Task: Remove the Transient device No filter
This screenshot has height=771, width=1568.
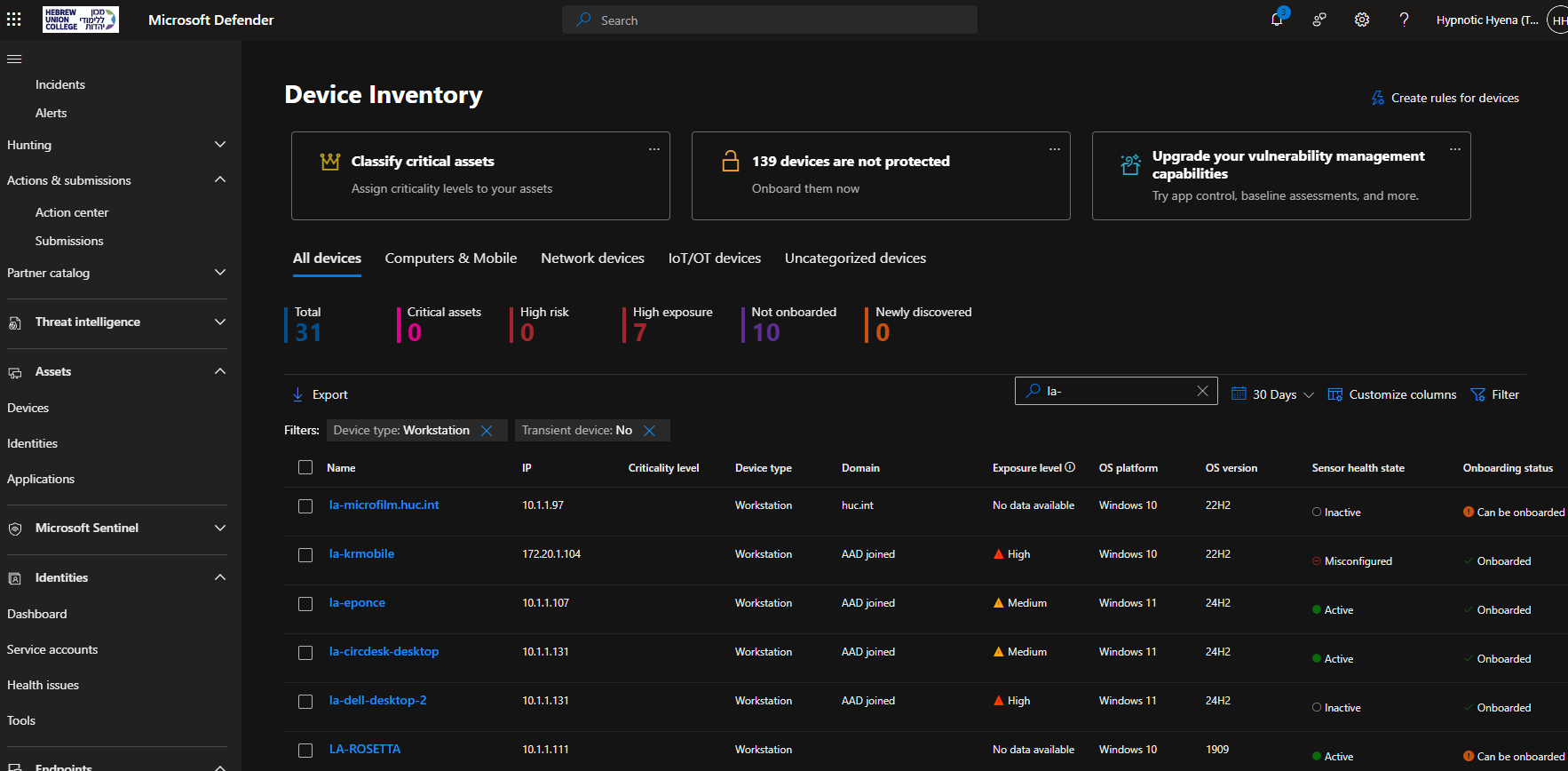Action: 649,431
